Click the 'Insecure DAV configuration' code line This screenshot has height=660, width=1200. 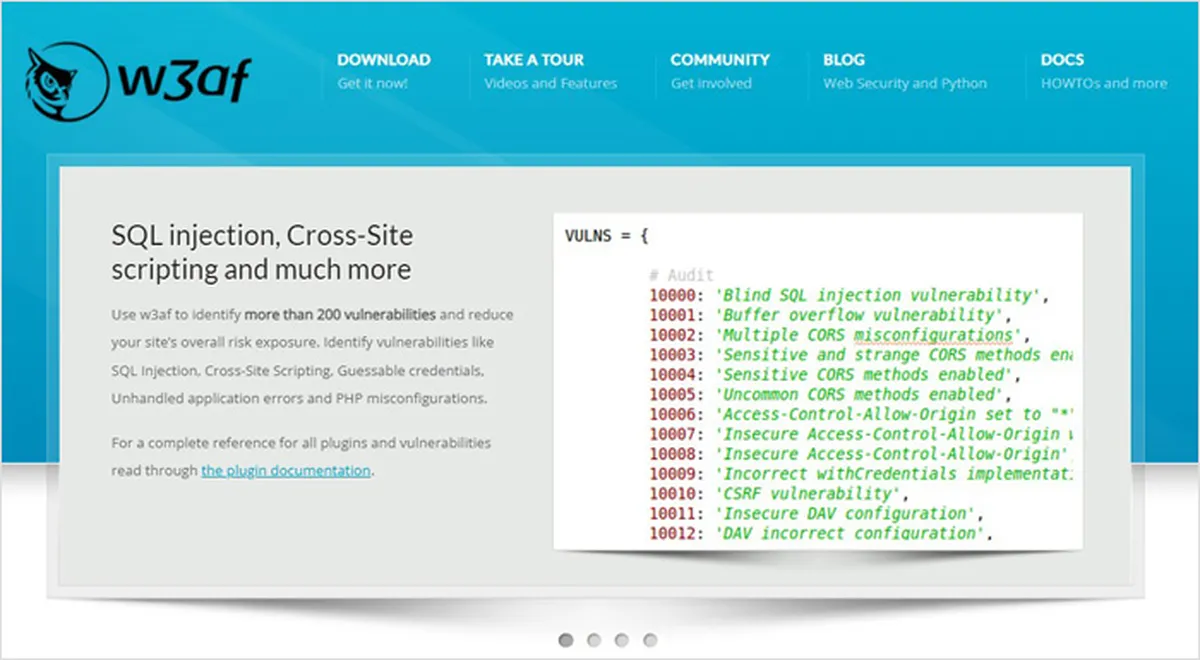815,513
